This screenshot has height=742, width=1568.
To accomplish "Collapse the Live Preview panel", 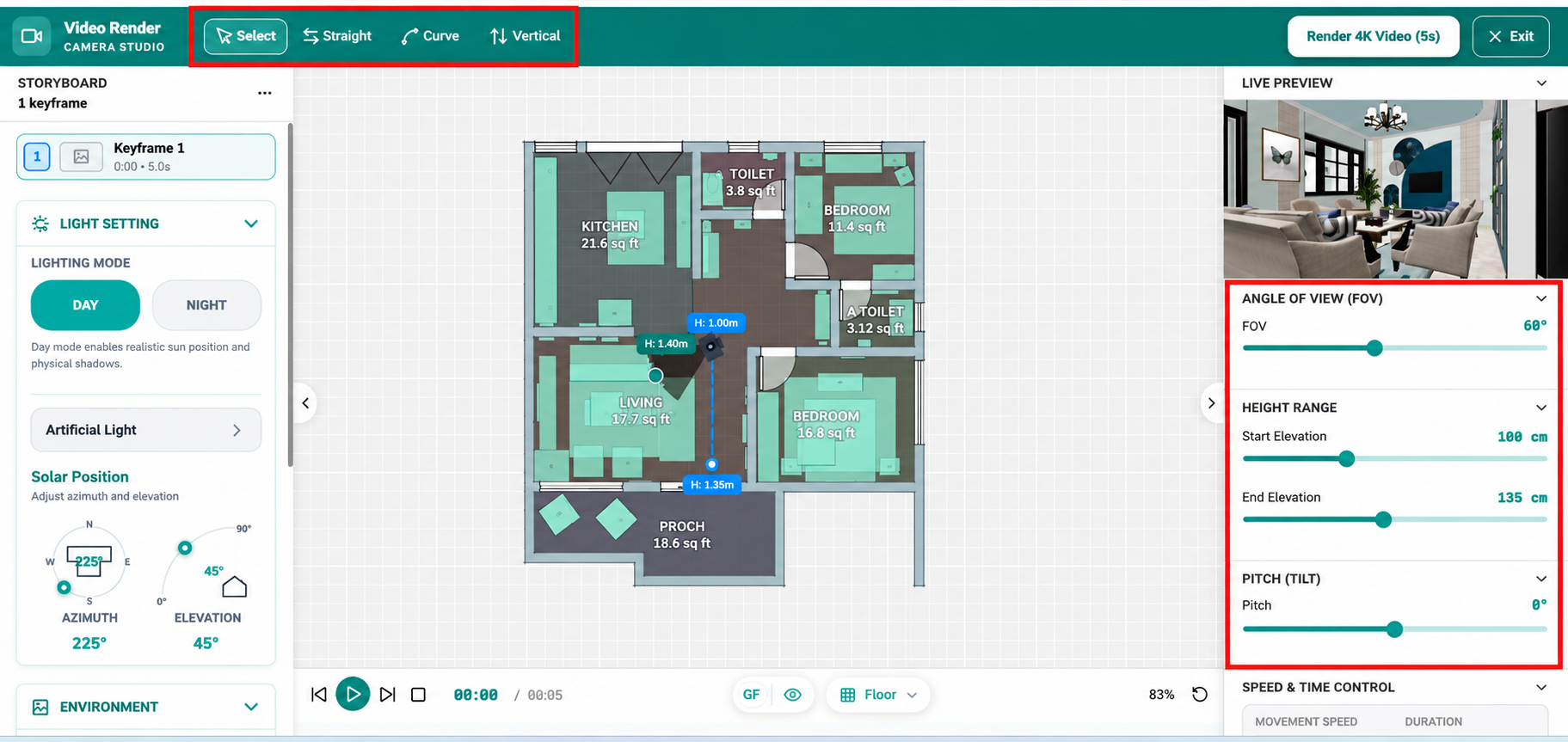I will click(1541, 83).
